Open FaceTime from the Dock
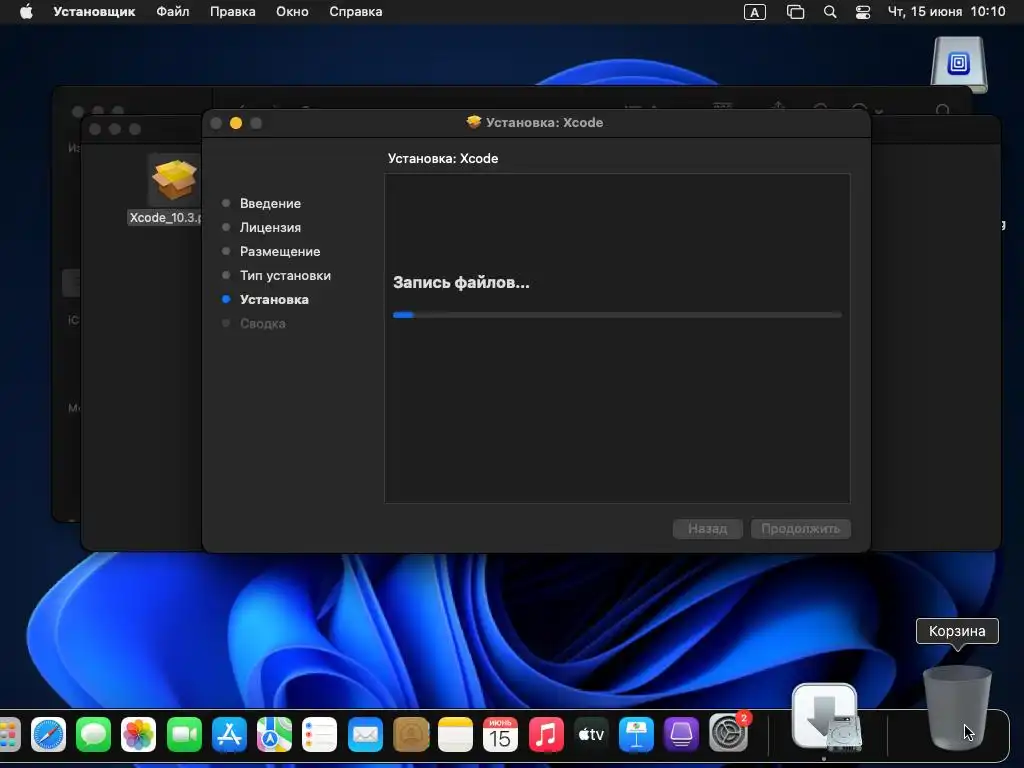 184,734
